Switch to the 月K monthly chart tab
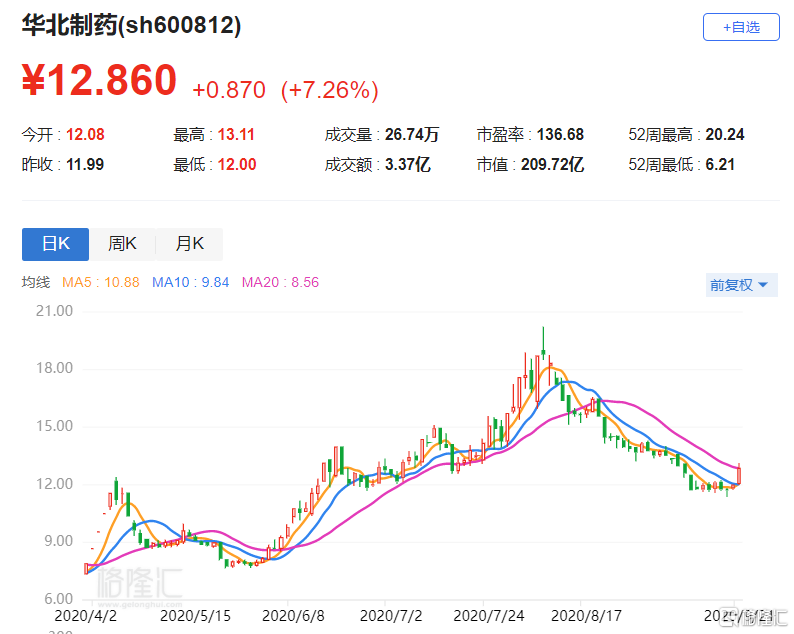Image resolution: width=794 pixels, height=634 pixels. tap(189, 244)
